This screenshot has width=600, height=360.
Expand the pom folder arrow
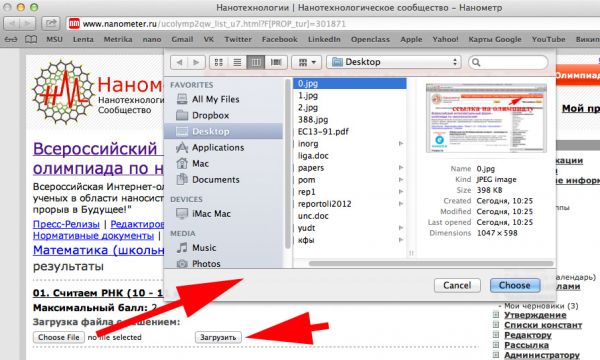coord(401,180)
